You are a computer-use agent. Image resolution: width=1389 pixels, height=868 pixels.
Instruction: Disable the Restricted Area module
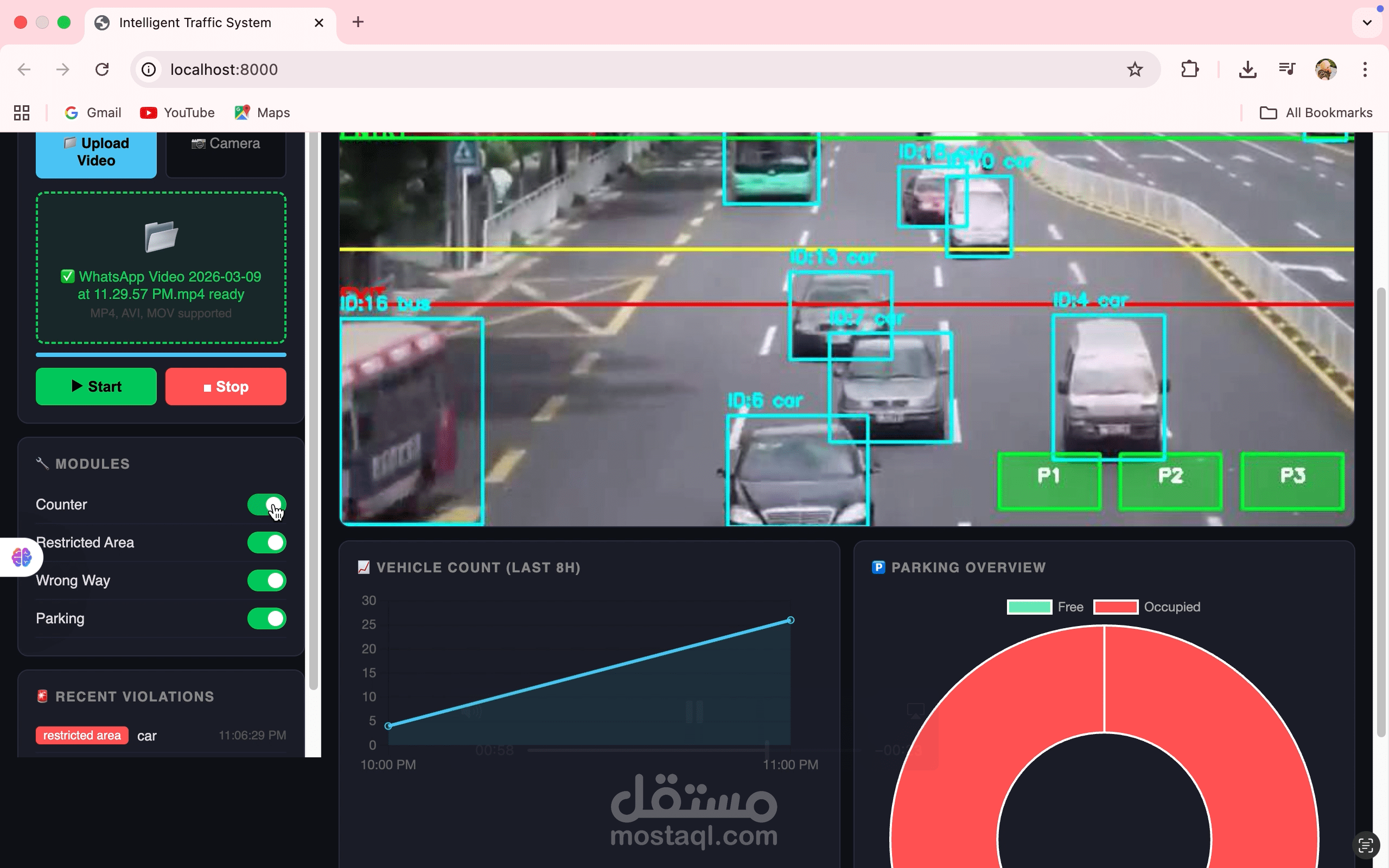coord(266,542)
